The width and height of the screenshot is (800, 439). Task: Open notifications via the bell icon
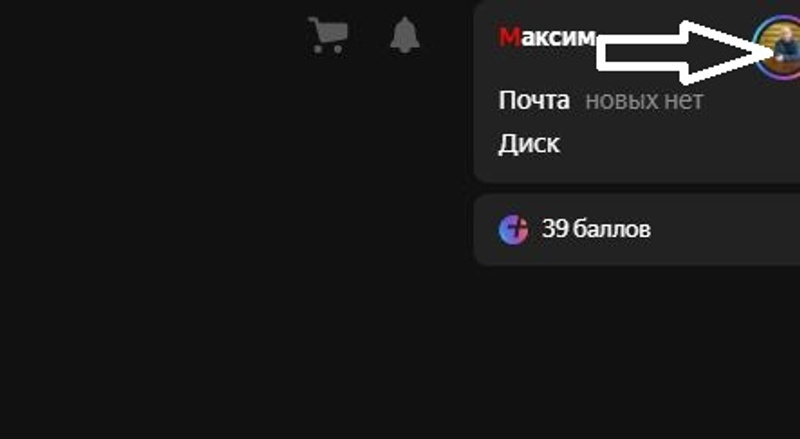coord(405,35)
